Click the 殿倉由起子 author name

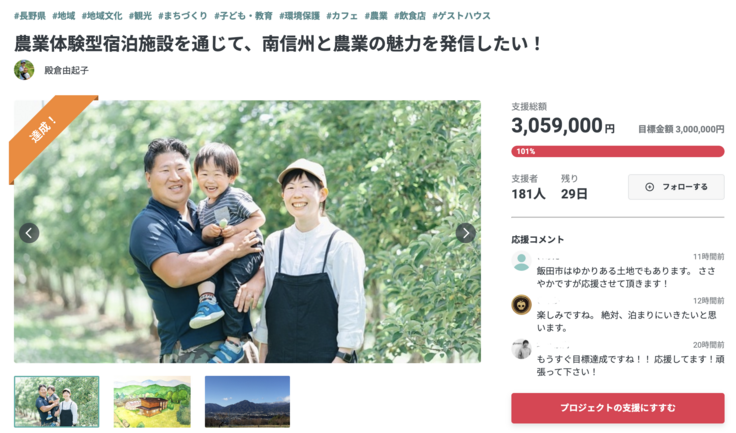tap(66, 70)
